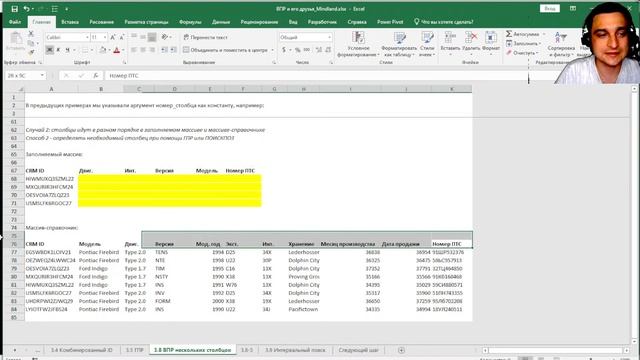Click the Cut scissors icon
Viewport: 640px width, 360px height.
pyautogui.click(x=31, y=34)
